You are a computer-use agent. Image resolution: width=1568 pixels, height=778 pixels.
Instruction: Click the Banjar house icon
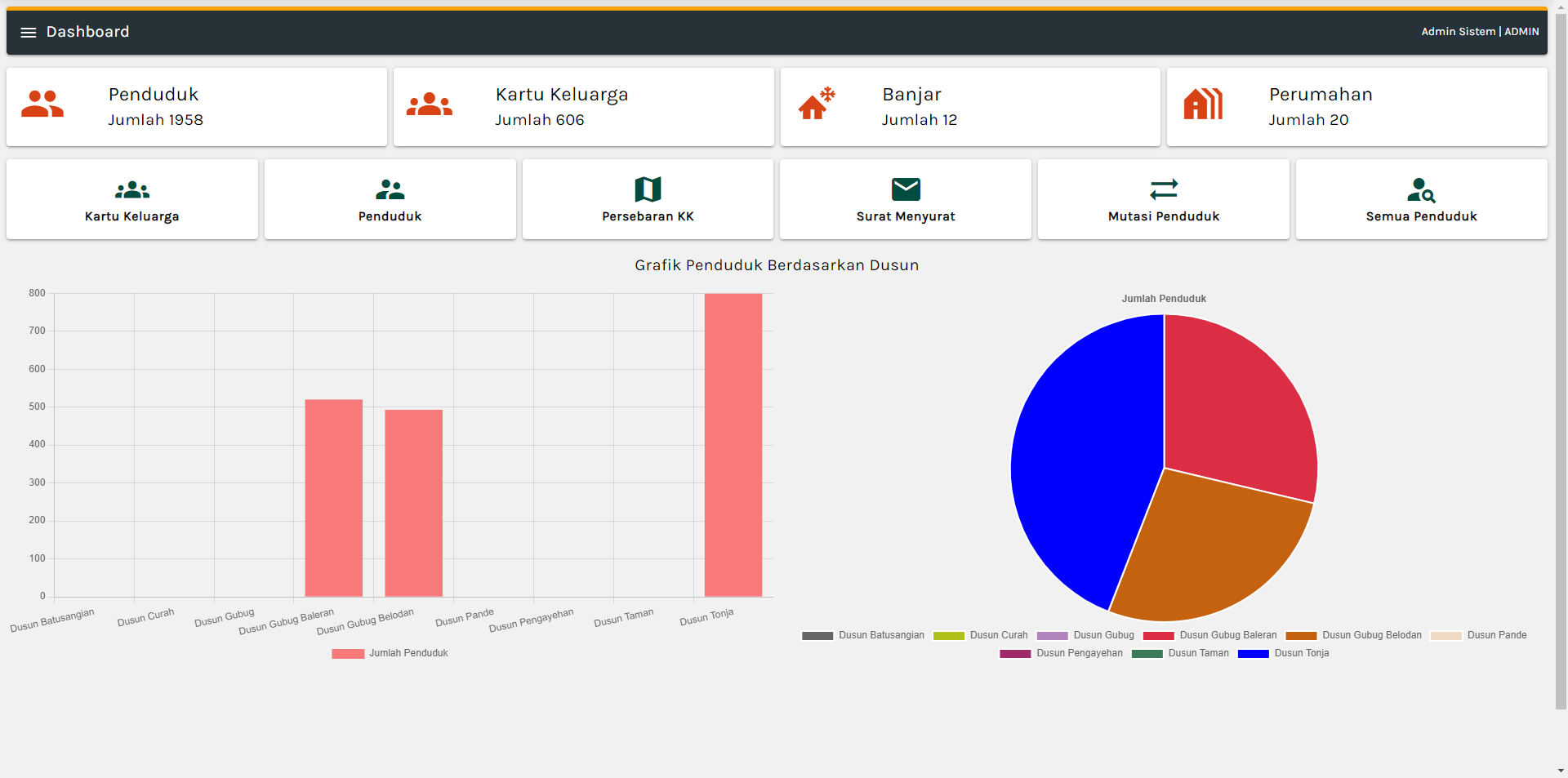(816, 104)
